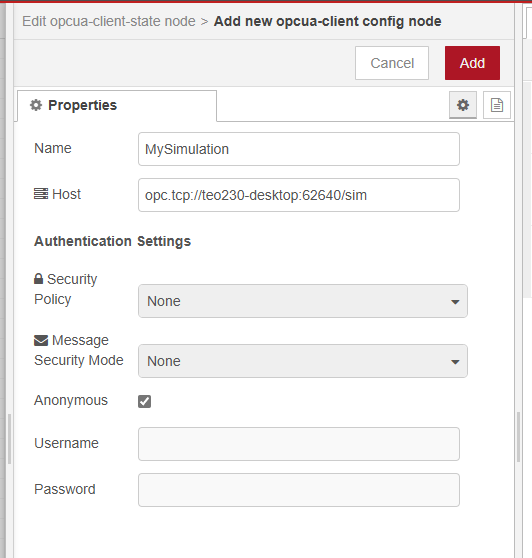Click the Message Security Mode envelope icon
Image resolution: width=532 pixels, height=558 pixels.
click(x=41, y=341)
